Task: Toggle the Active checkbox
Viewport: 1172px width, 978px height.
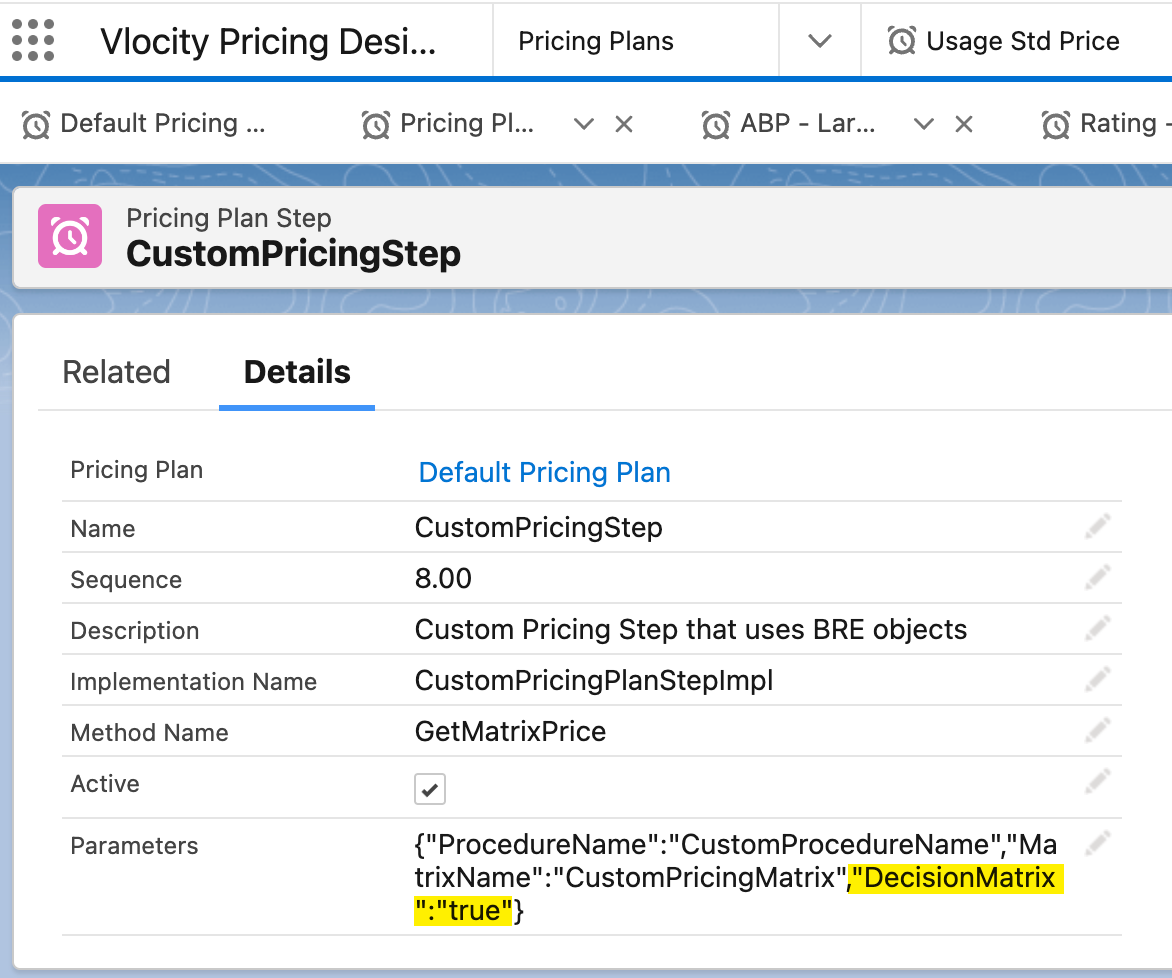Action: 430,789
